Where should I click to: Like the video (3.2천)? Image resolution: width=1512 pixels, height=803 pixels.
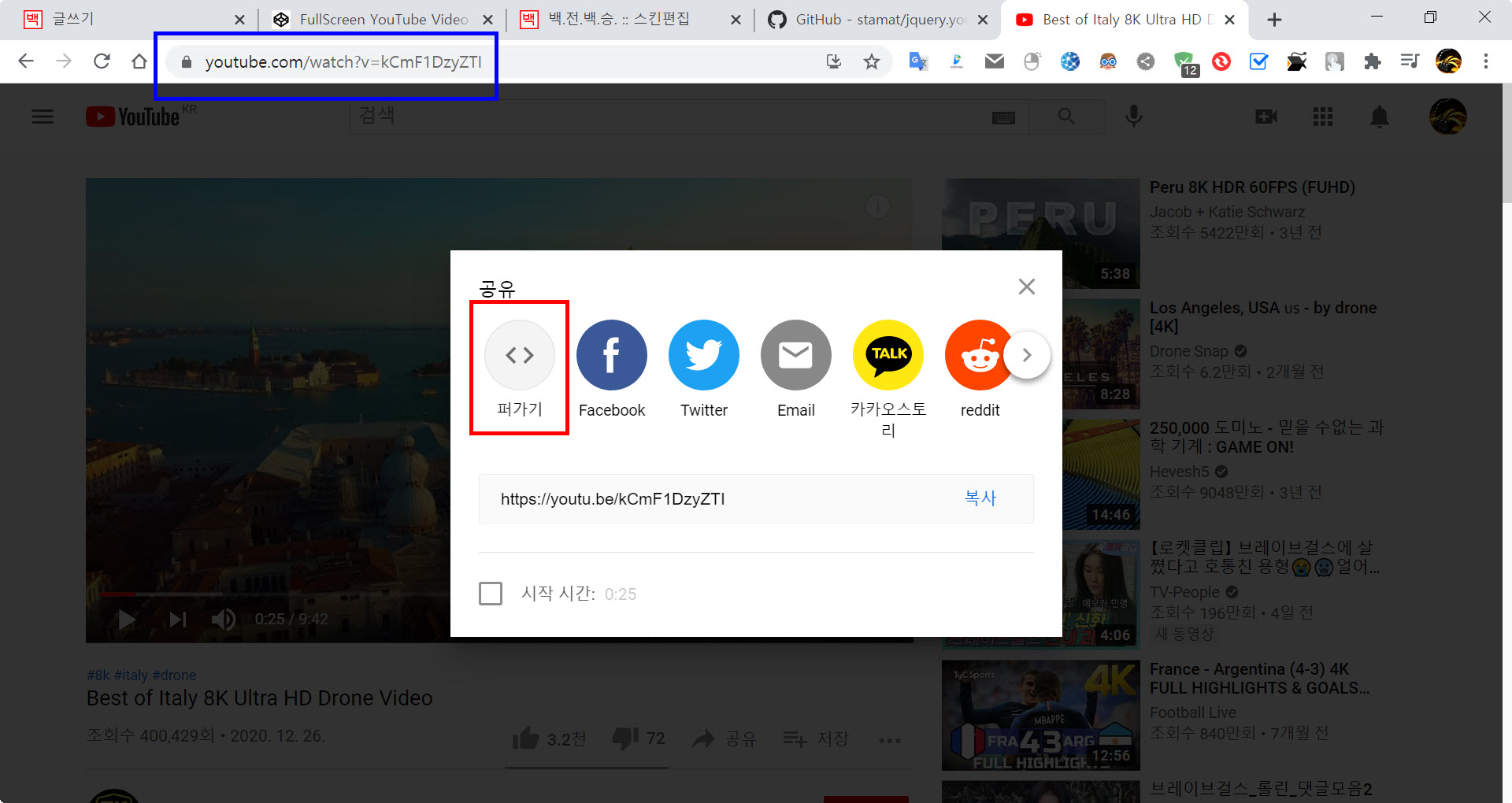pos(549,738)
